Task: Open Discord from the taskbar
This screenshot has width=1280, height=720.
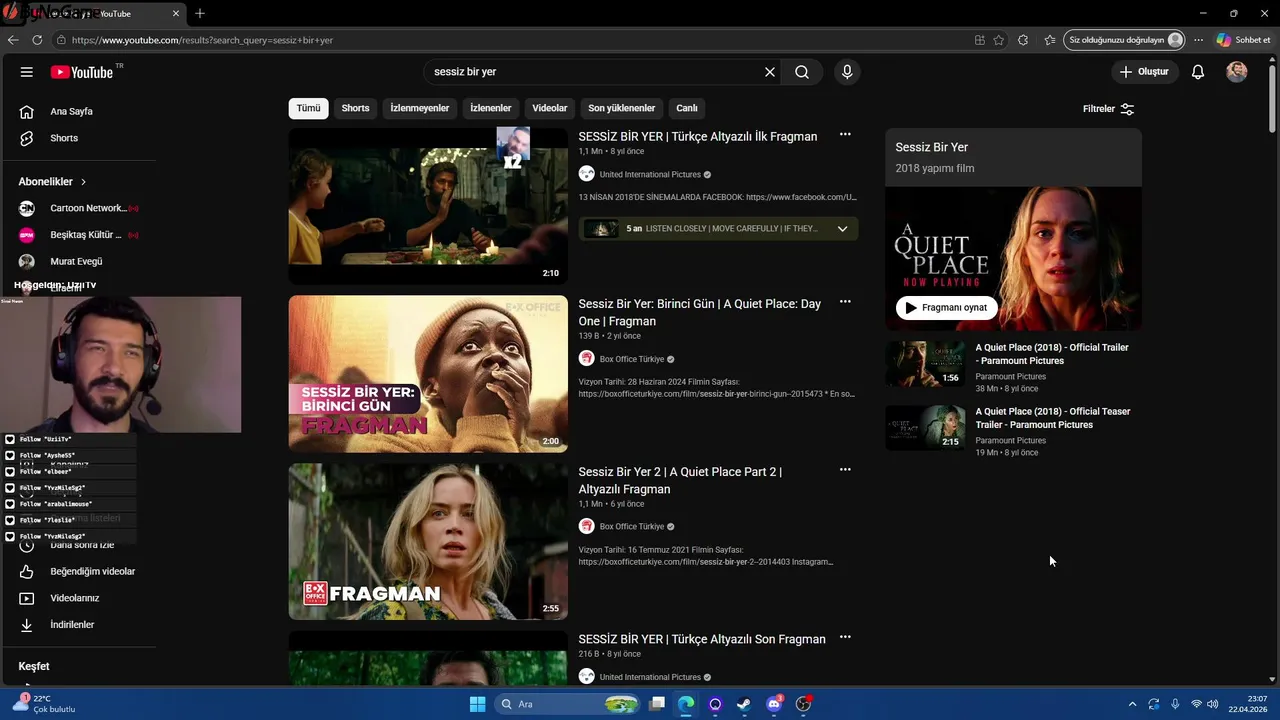Action: pyautogui.click(x=774, y=704)
